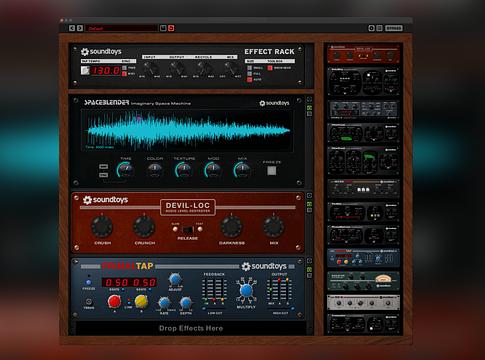This screenshot has height=360, width=485.
Task: Click bottom side-strip icon beside SpaceBlender
Action: [x=309, y=114]
